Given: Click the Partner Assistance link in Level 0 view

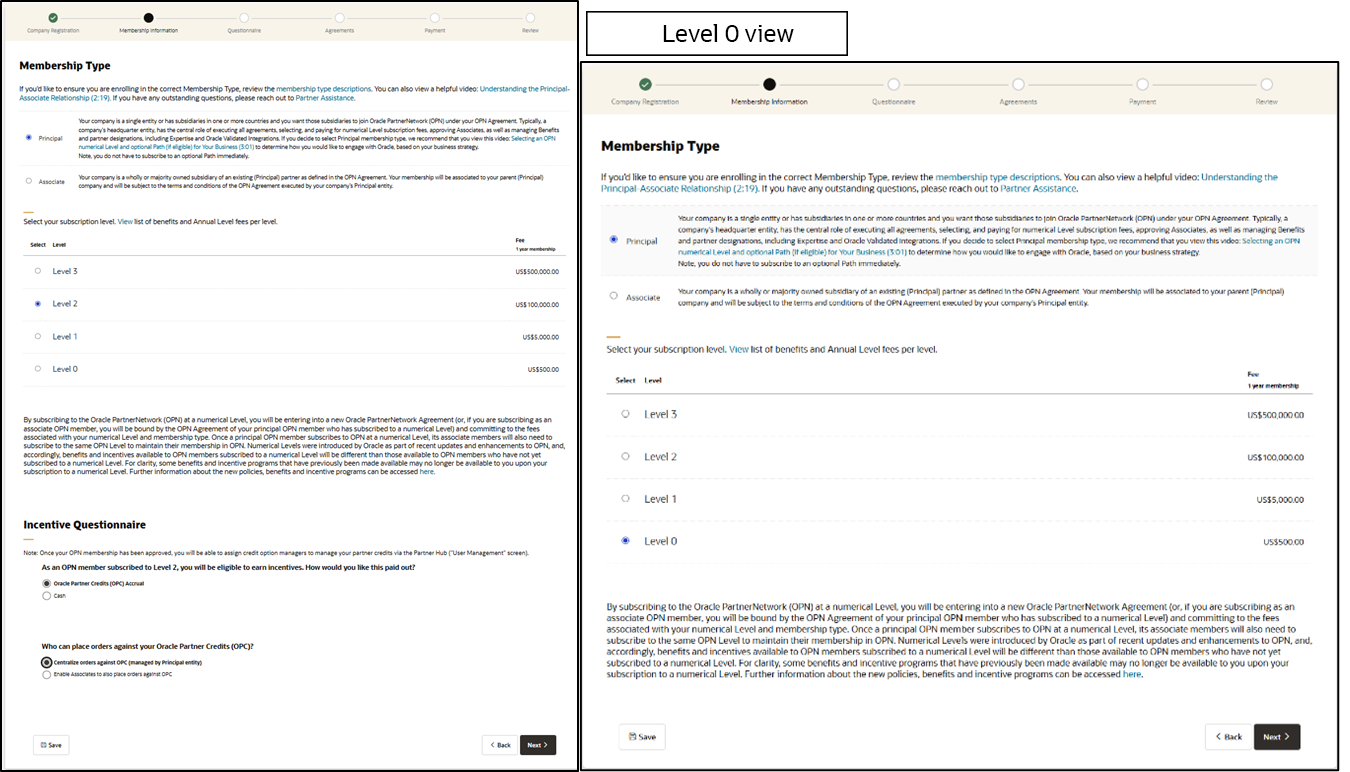Looking at the screenshot, I should (1039, 188).
